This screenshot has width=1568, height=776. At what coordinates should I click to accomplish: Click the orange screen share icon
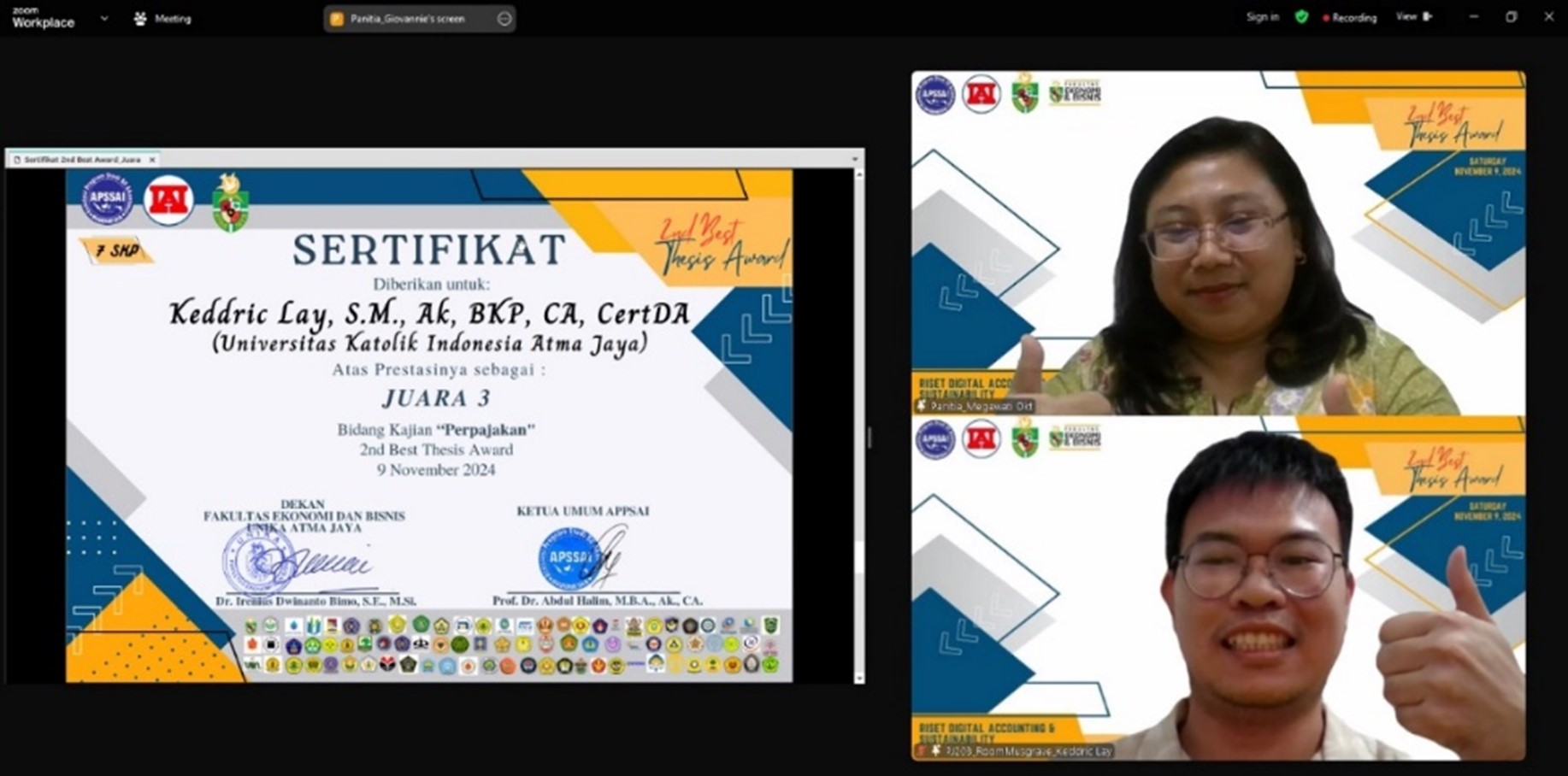click(x=337, y=18)
